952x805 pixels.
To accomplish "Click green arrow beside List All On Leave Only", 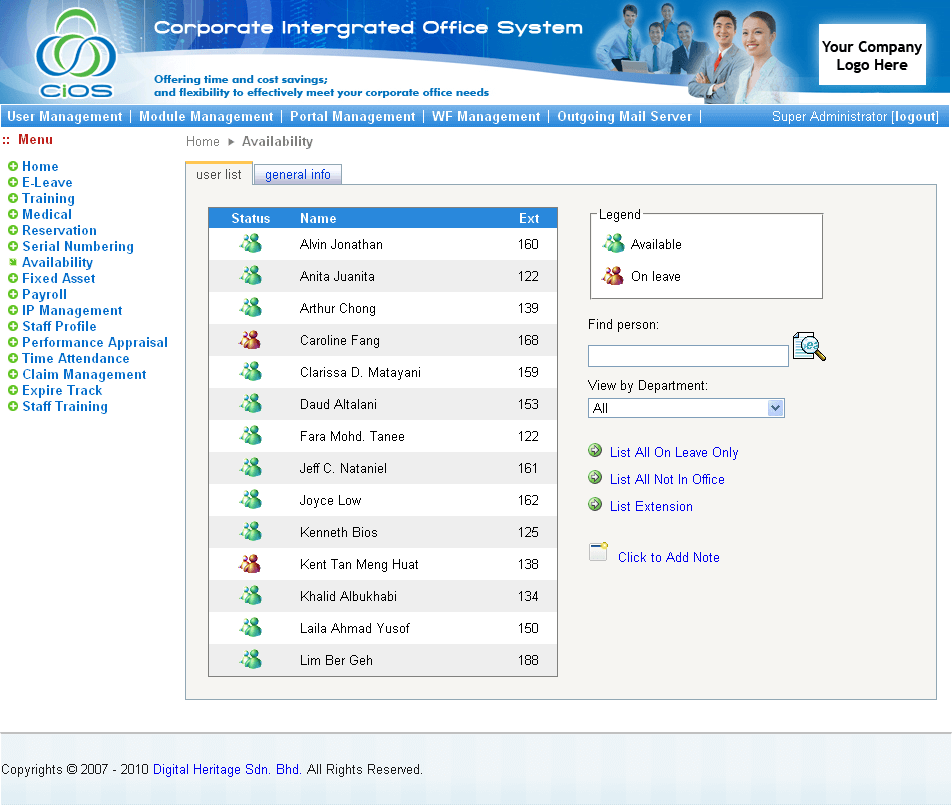I will pos(596,451).
